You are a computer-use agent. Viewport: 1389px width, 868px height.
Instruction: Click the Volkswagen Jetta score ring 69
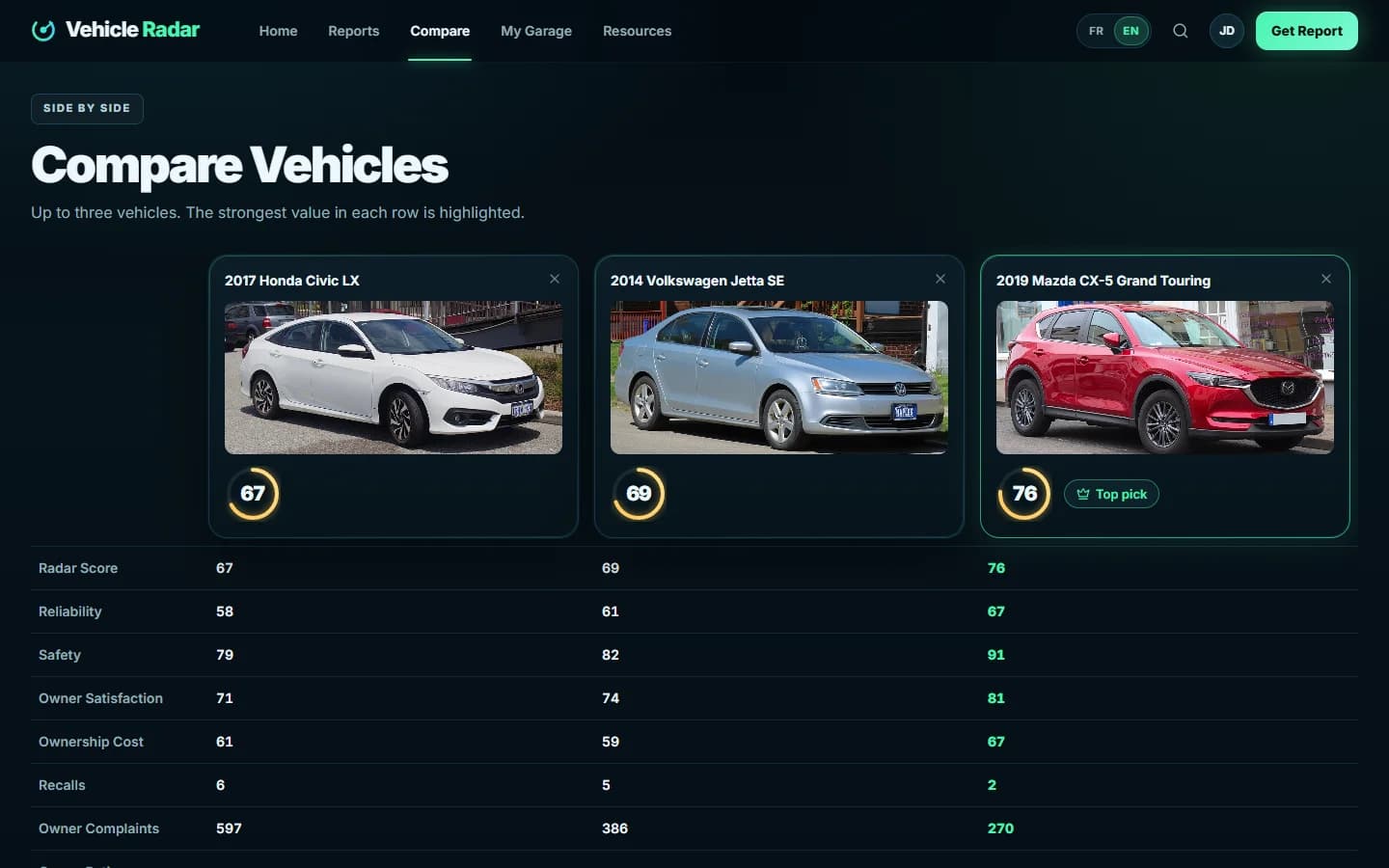639,494
